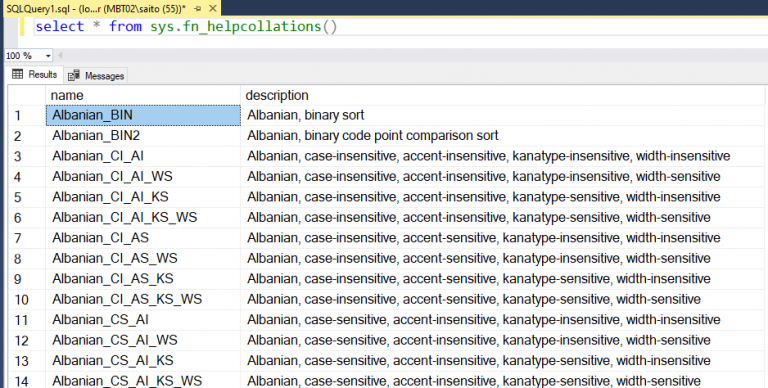Select row header number 7
Image resolution: width=768 pixels, height=388 pixels.
(26, 238)
